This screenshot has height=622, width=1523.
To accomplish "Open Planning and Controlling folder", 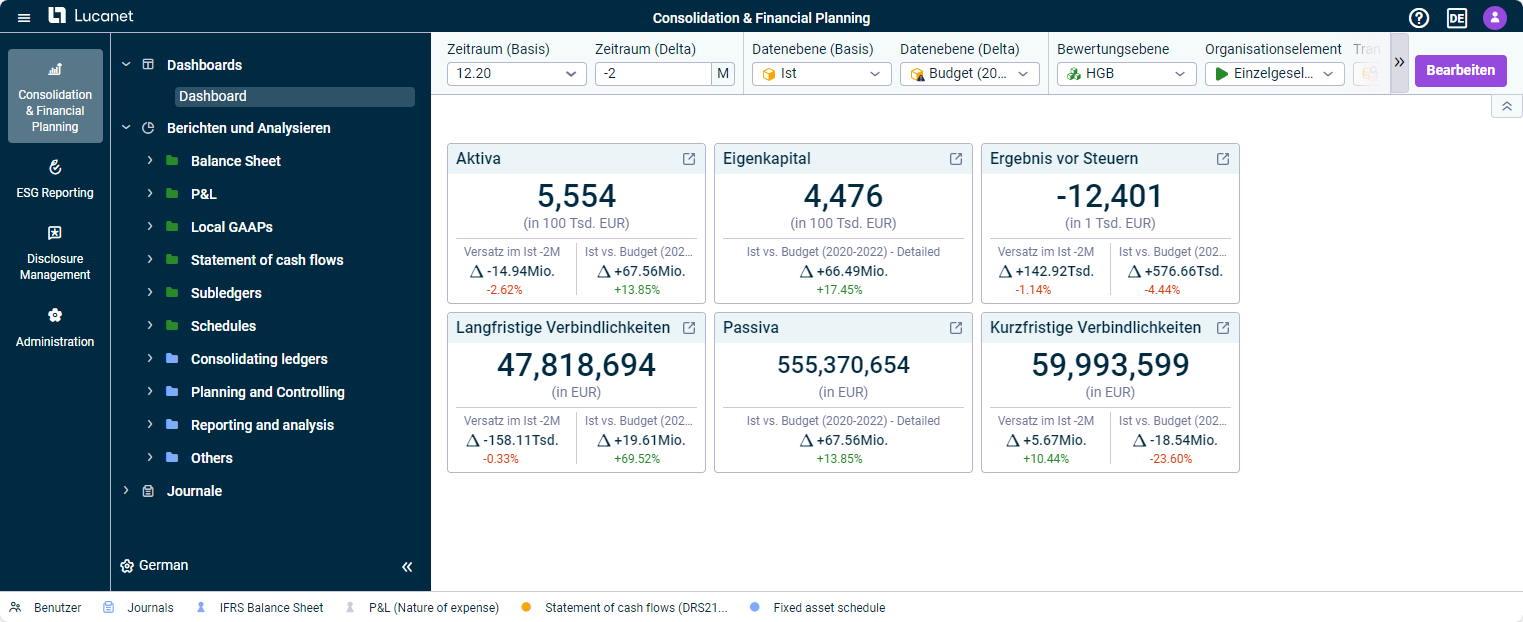I will pyautogui.click(x=268, y=392).
